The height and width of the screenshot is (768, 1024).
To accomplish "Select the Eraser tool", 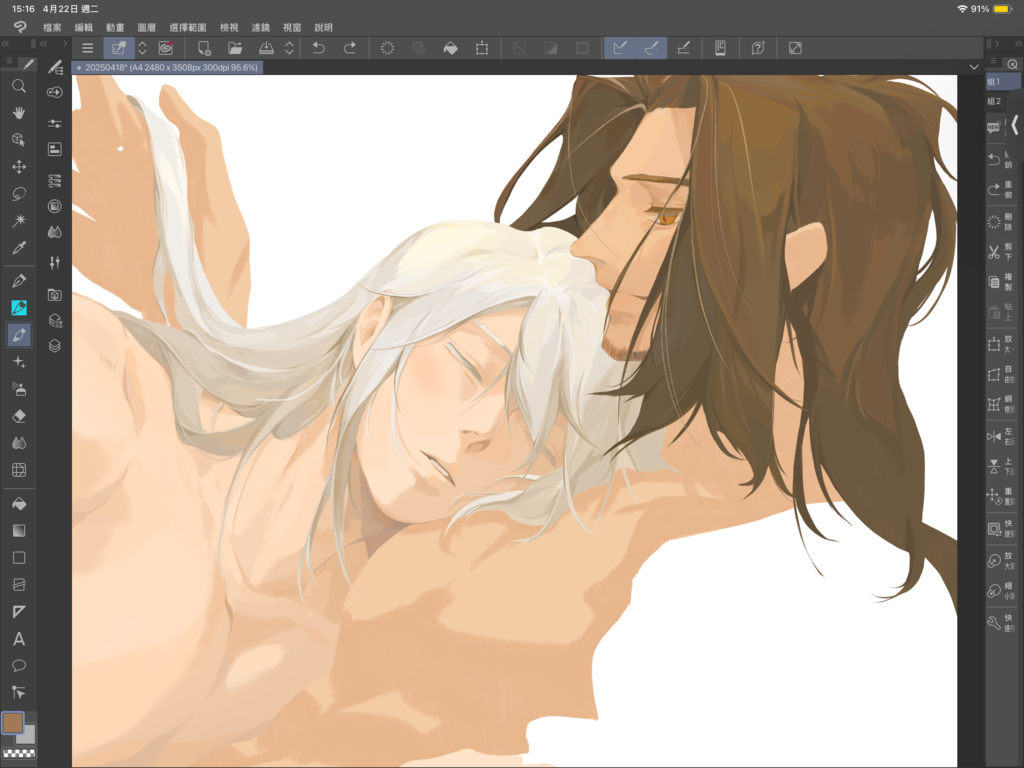I will [19, 416].
